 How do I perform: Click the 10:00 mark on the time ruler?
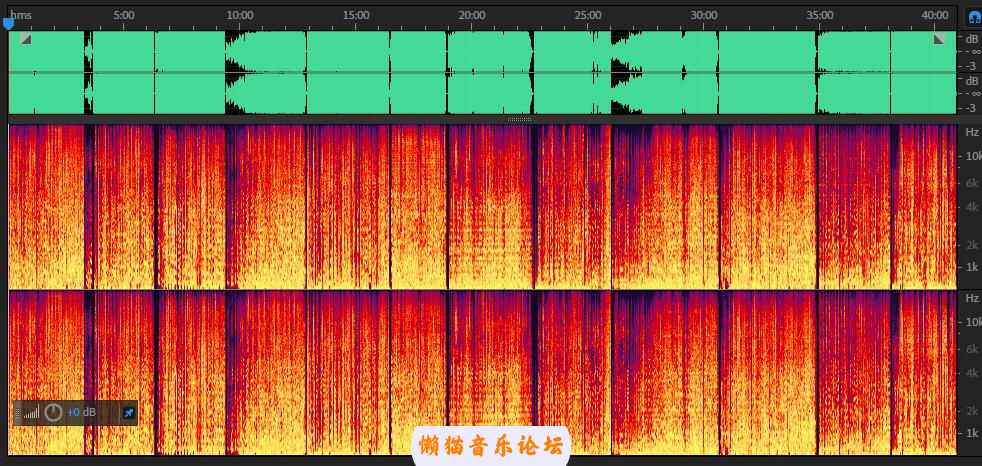click(239, 15)
